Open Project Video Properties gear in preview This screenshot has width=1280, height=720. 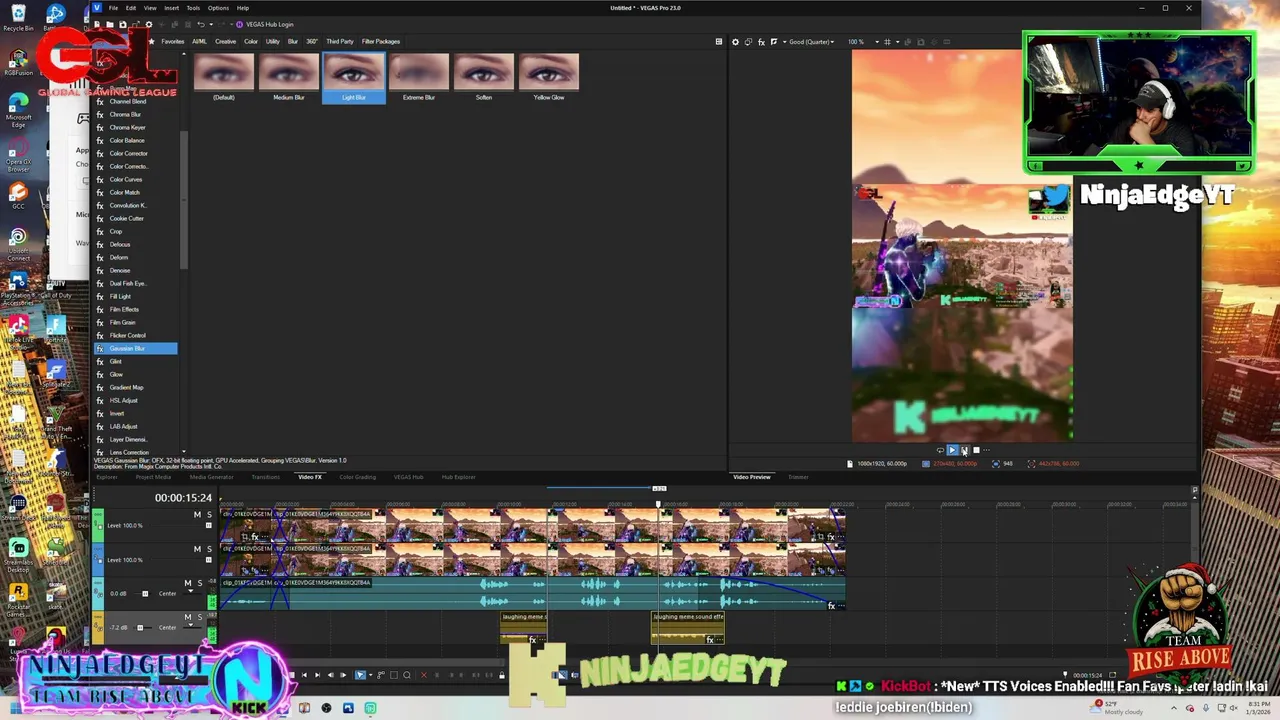(x=735, y=42)
